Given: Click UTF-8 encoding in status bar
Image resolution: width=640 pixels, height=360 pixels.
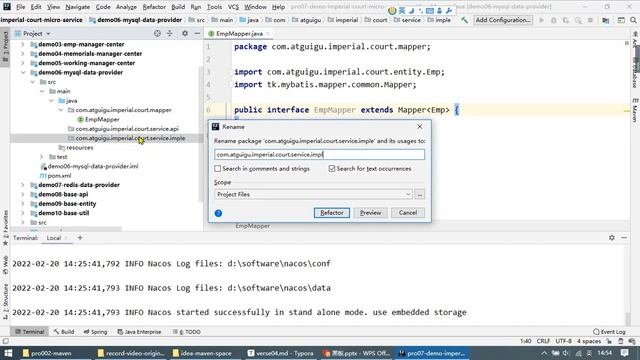Looking at the screenshot, I should coord(563,341).
